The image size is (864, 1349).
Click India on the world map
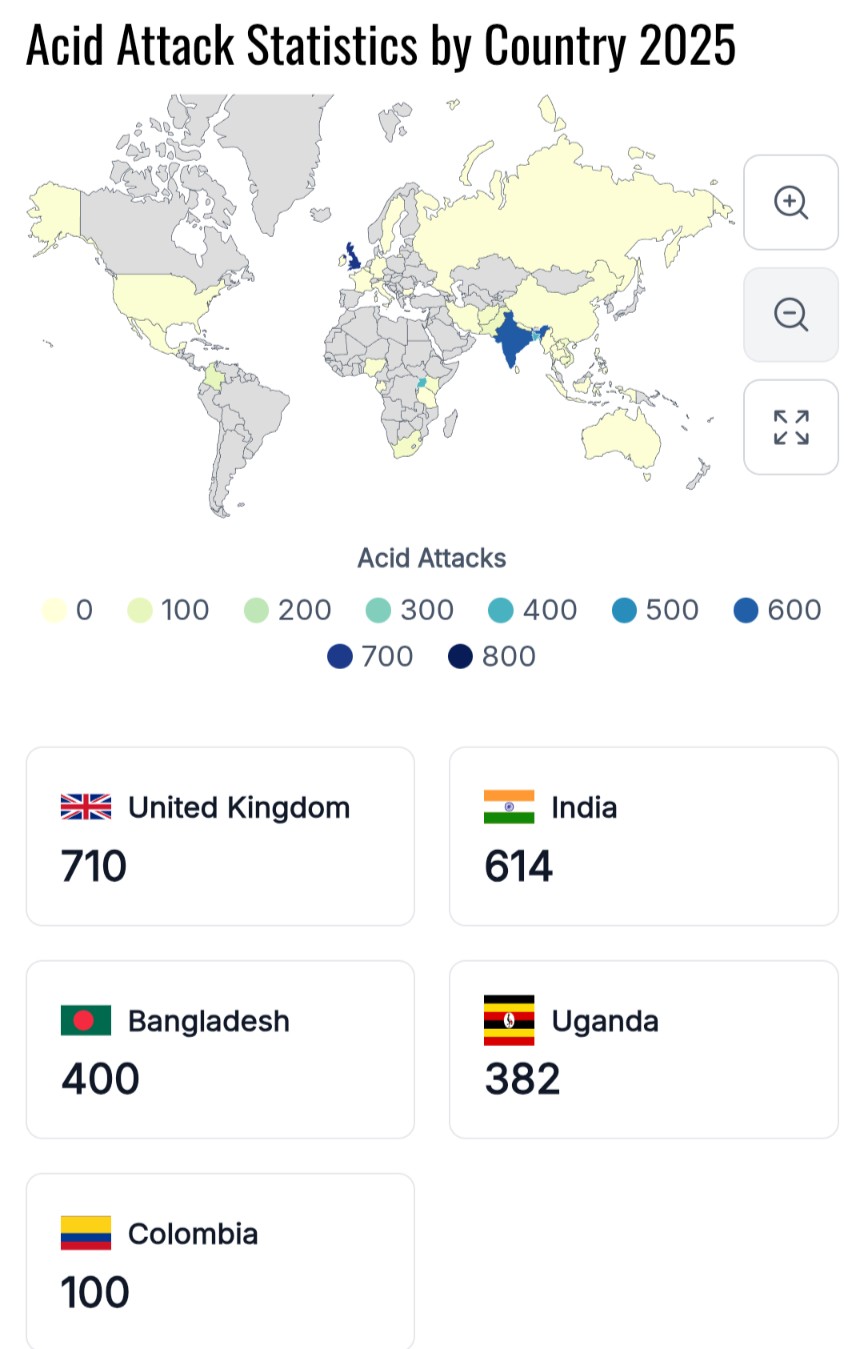(x=511, y=339)
